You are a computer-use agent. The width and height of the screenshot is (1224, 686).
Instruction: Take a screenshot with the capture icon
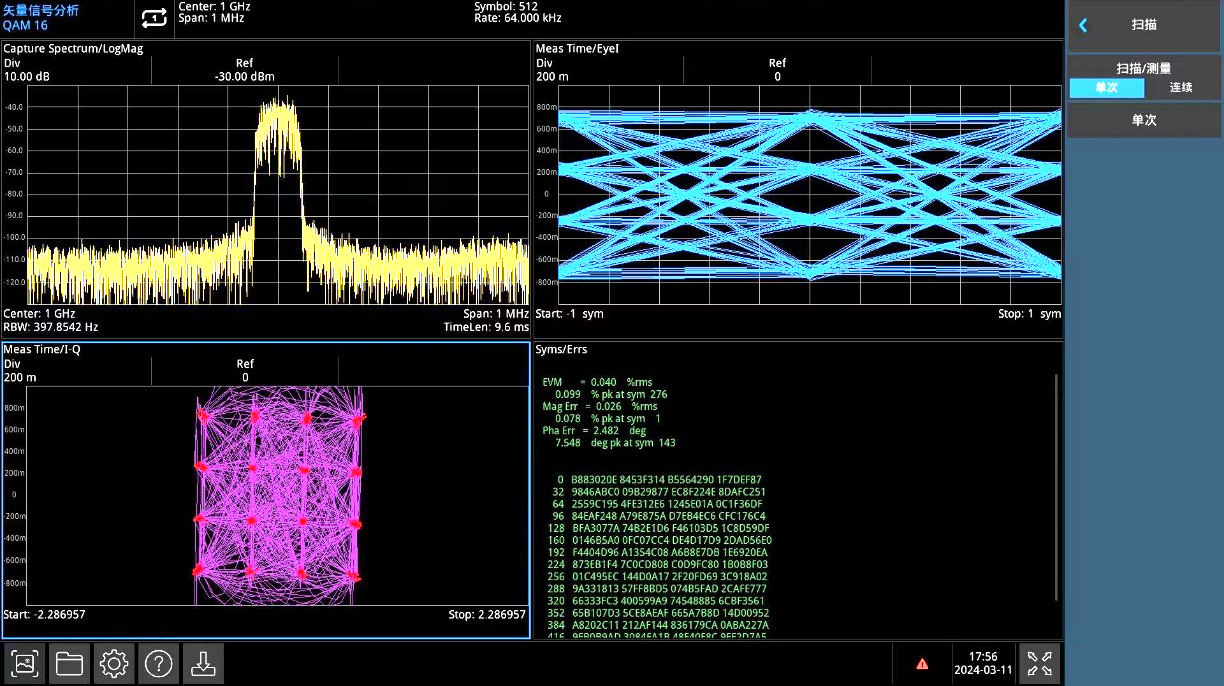[x=25, y=663]
